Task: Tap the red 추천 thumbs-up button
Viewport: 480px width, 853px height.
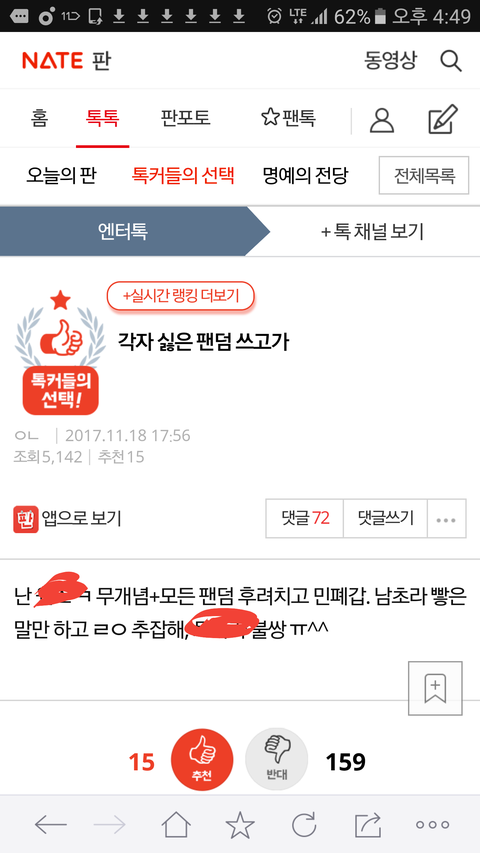Action: point(202,759)
